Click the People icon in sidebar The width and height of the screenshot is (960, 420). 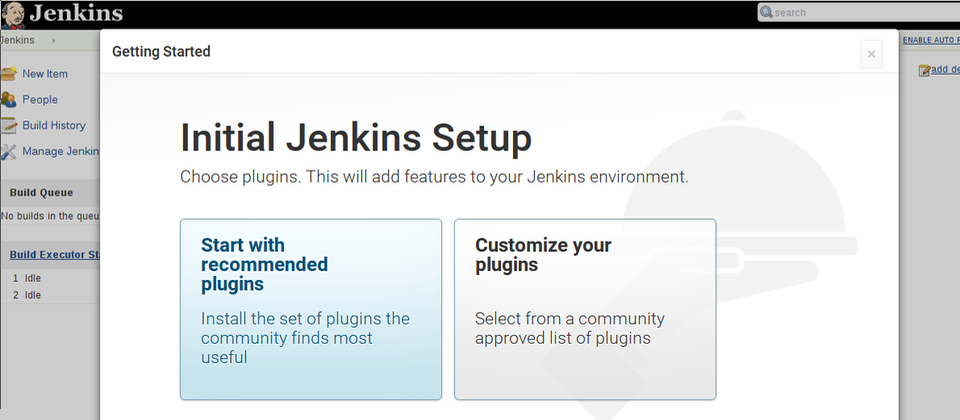tap(9, 100)
